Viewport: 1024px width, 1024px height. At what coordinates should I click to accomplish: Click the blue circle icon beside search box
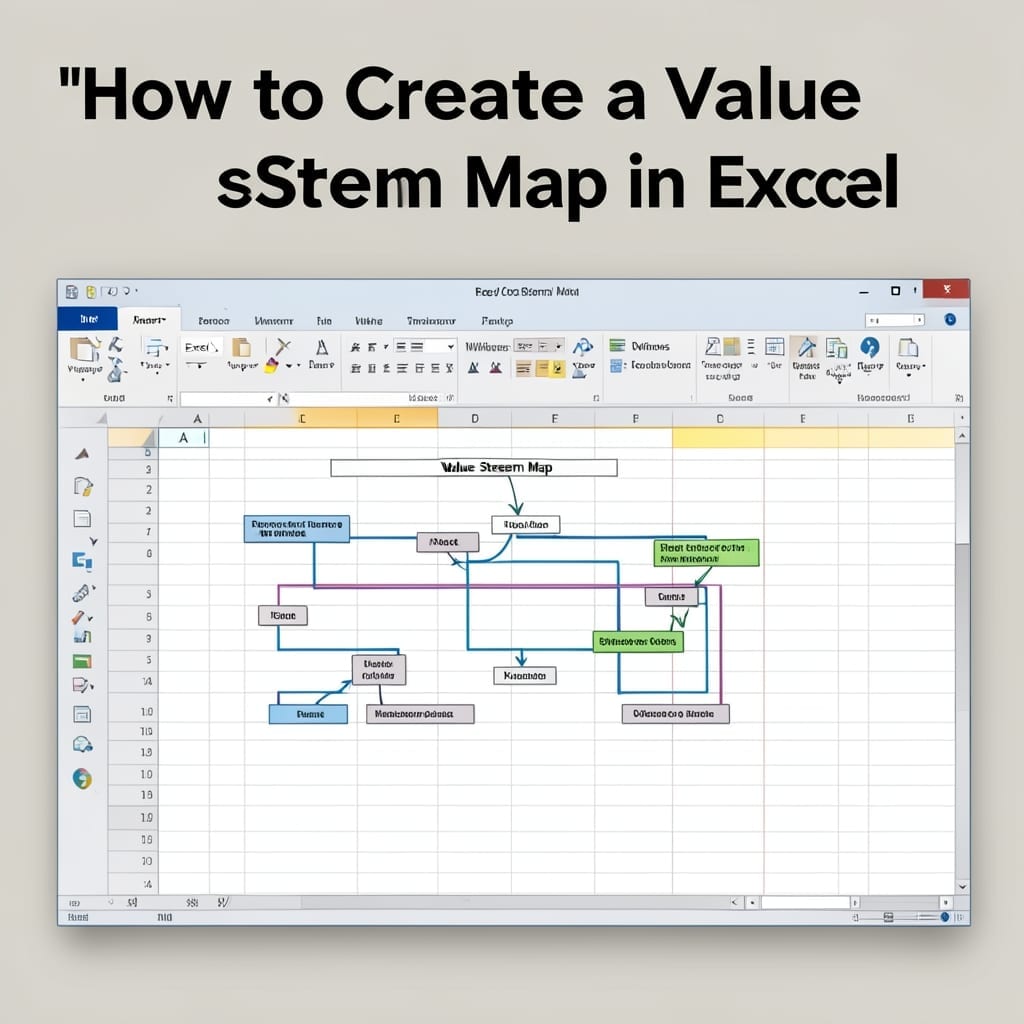coord(950,319)
